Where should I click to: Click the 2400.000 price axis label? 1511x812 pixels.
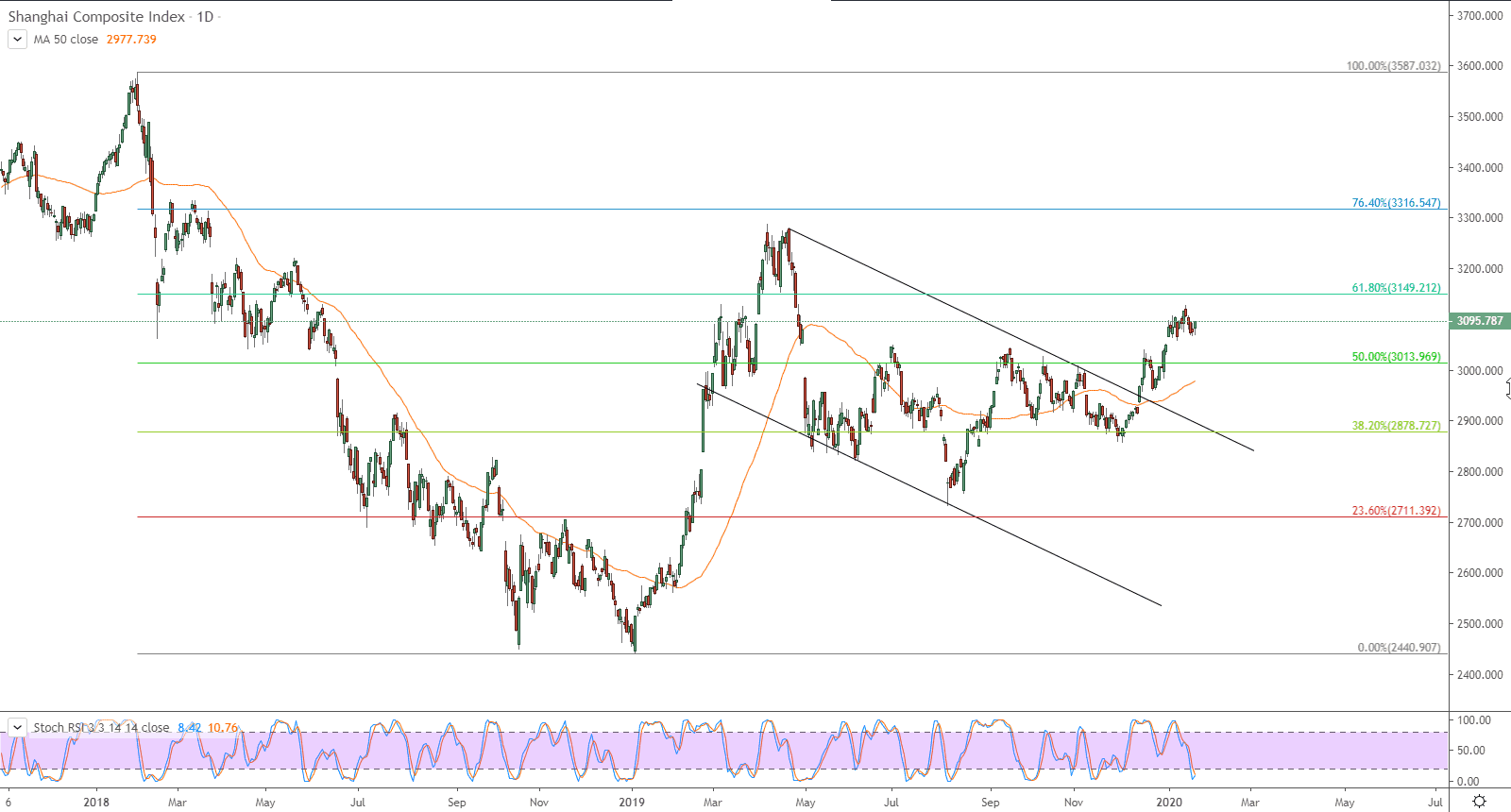click(1480, 675)
